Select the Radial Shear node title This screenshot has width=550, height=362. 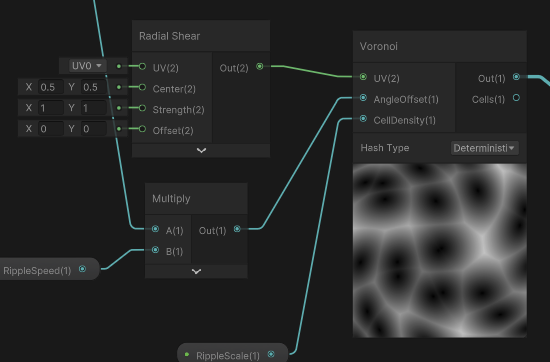[169, 36]
